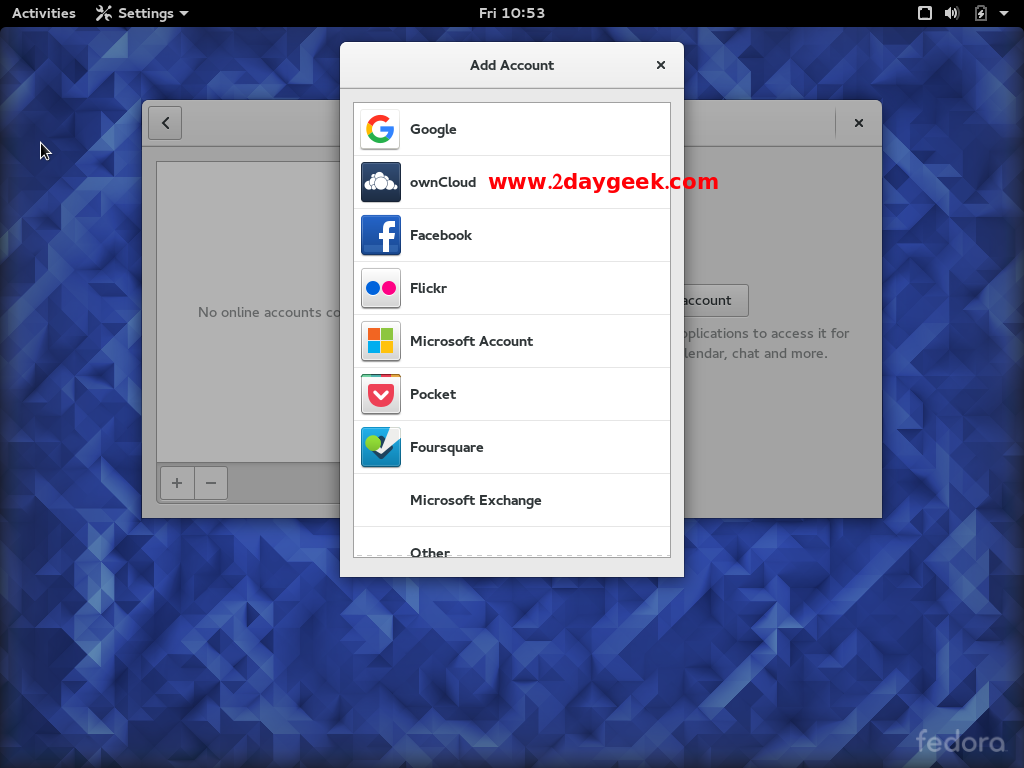Close the Add Account dialog
The width and height of the screenshot is (1024, 768).
point(661,65)
